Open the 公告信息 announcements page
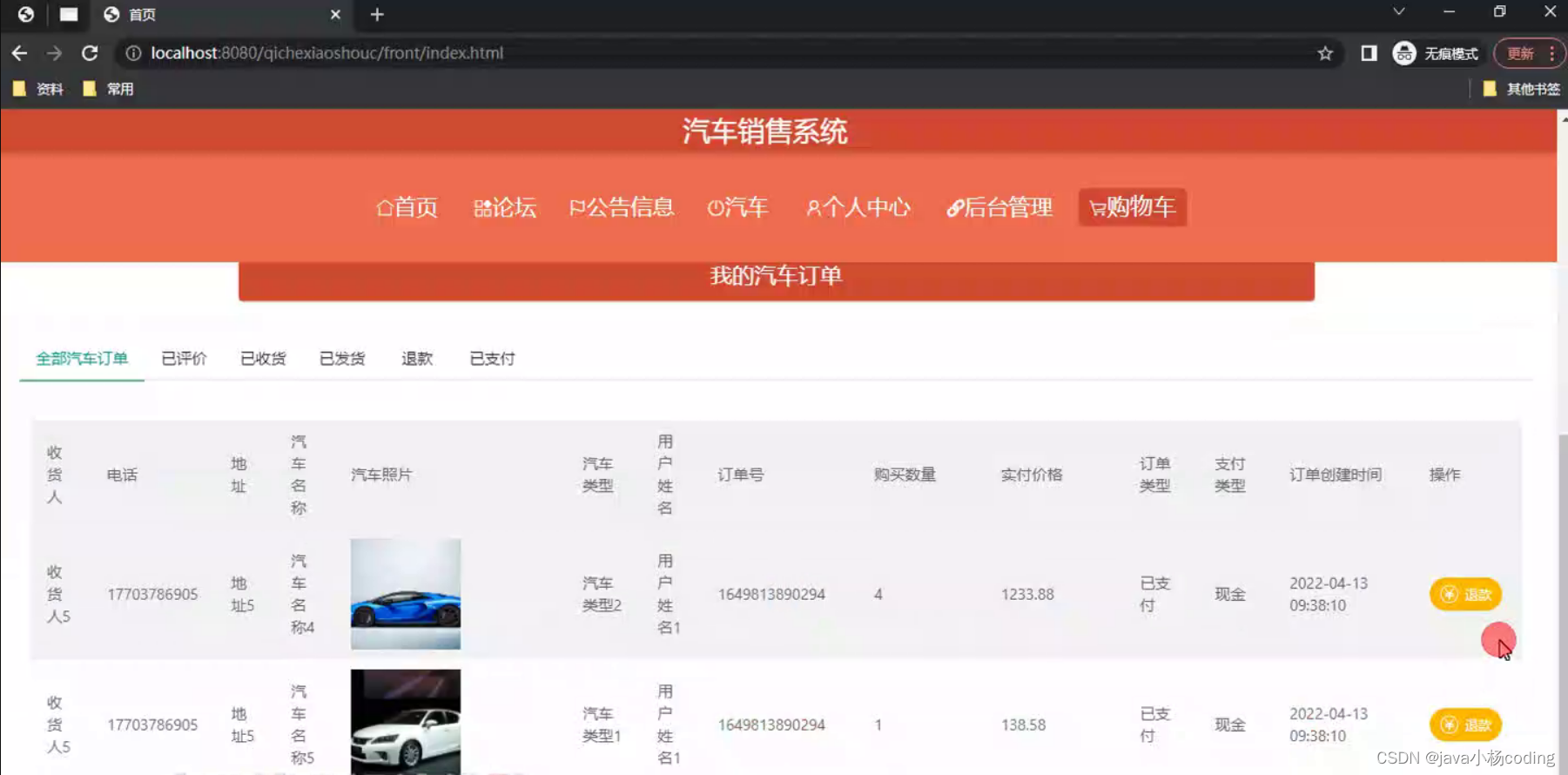The image size is (1568, 775). (622, 207)
